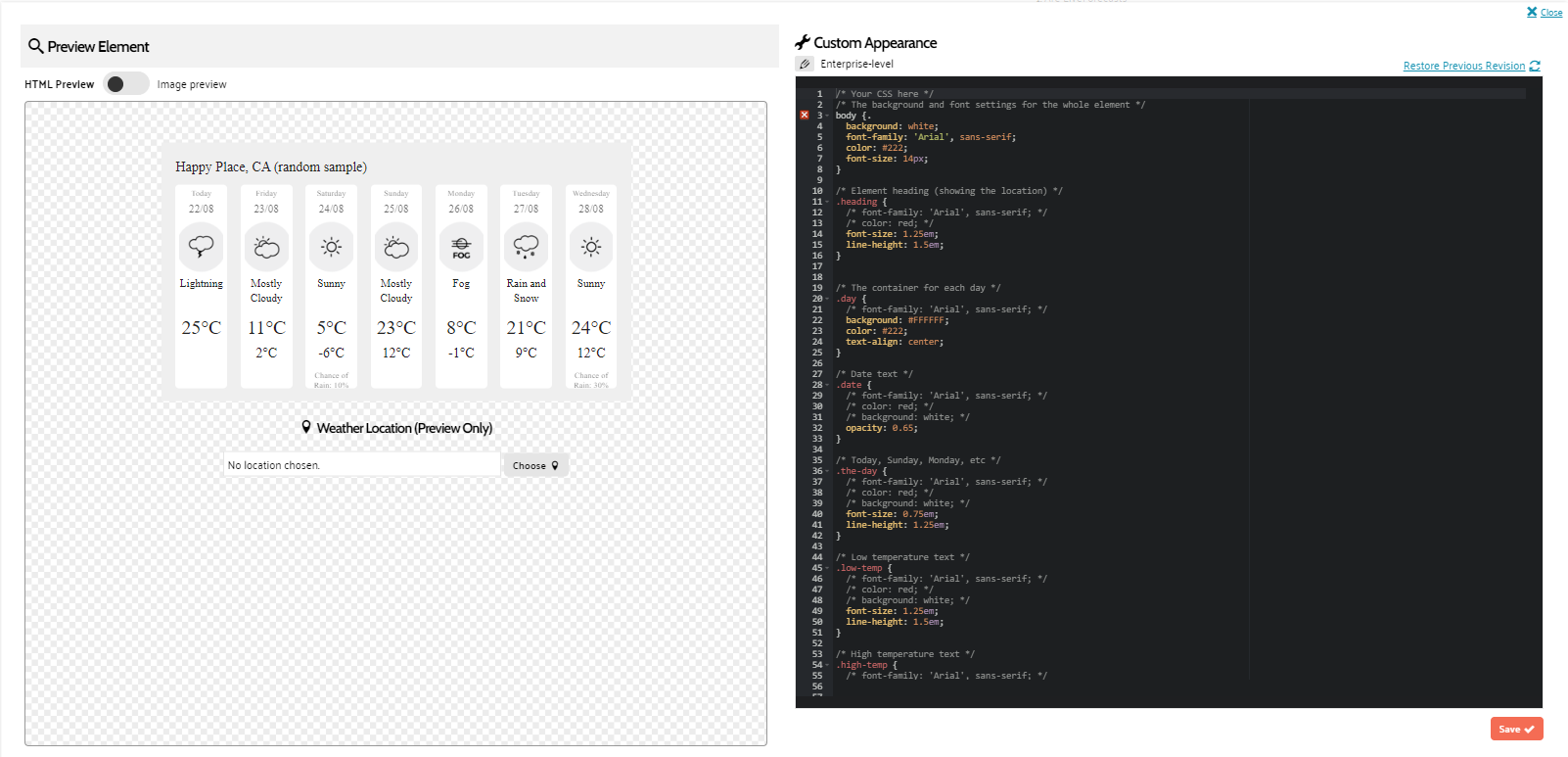Click the 'No location chosen' field
Screen dimensions: 1568x757
(x=361, y=466)
